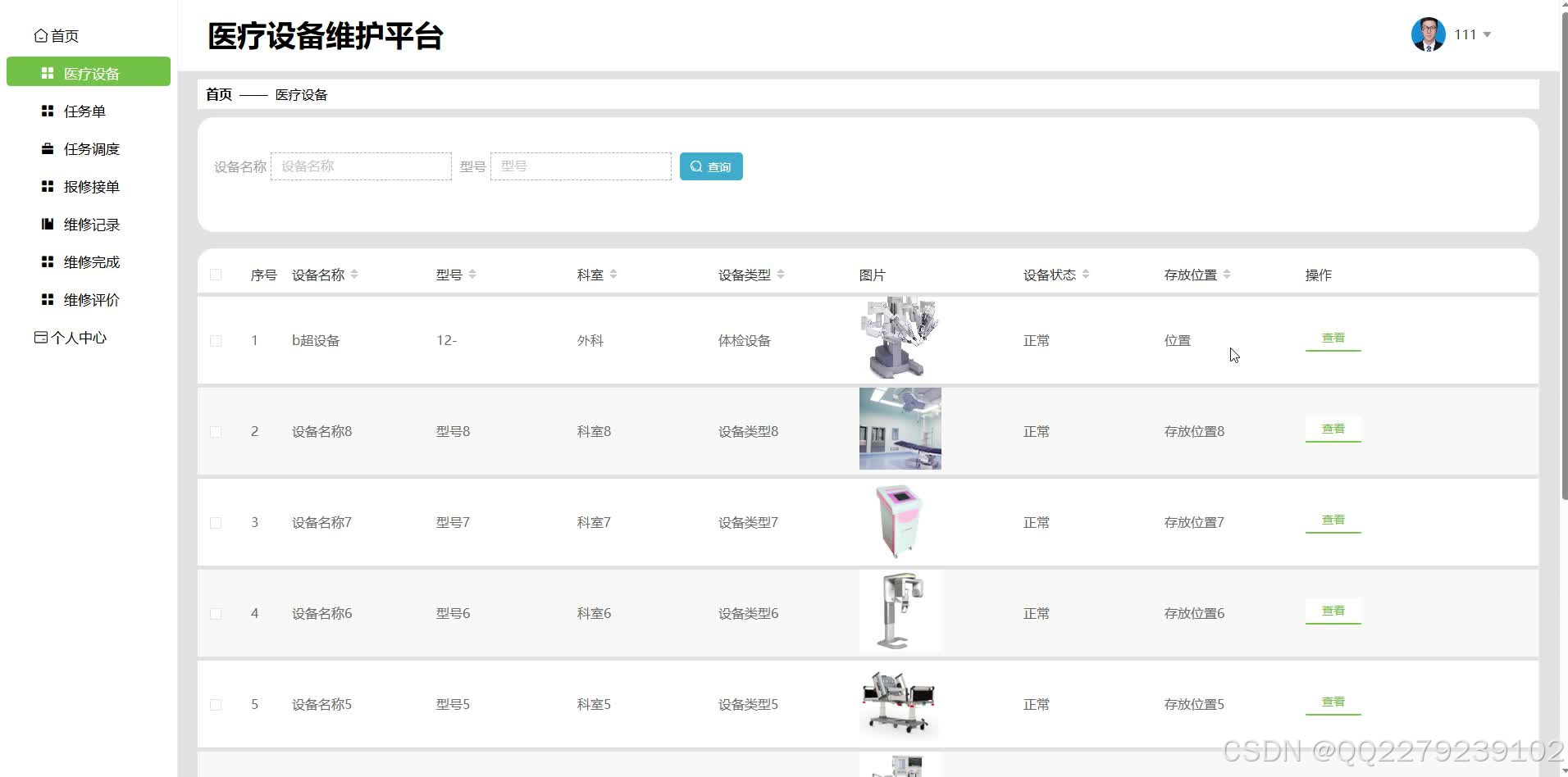Click the grid icon next to 任务单
1568x777 pixels.
[x=48, y=111]
